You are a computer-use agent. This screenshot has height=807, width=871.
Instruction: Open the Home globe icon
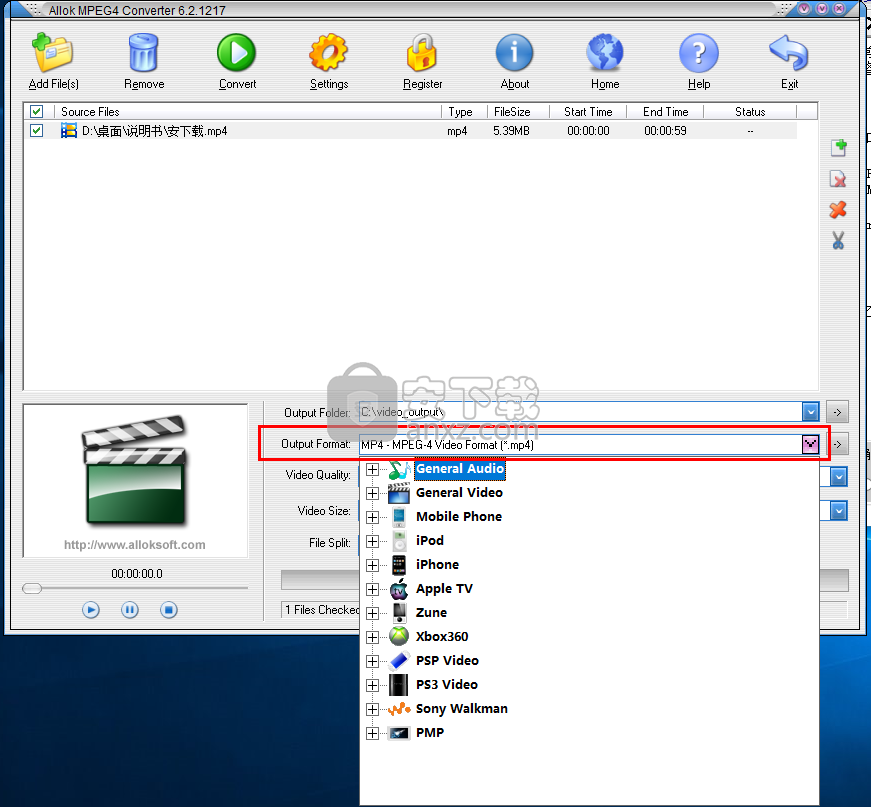[x=605, y=53]
